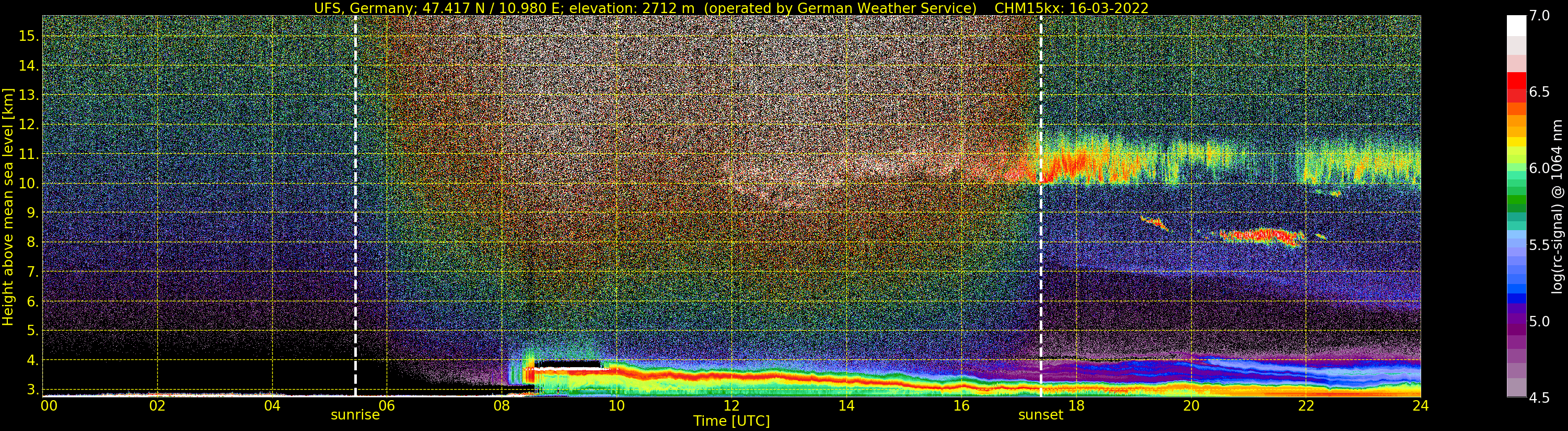This screenshot has width=1568, height=431.
Task: Click the height axis tick '6.'
Action: 32,301
